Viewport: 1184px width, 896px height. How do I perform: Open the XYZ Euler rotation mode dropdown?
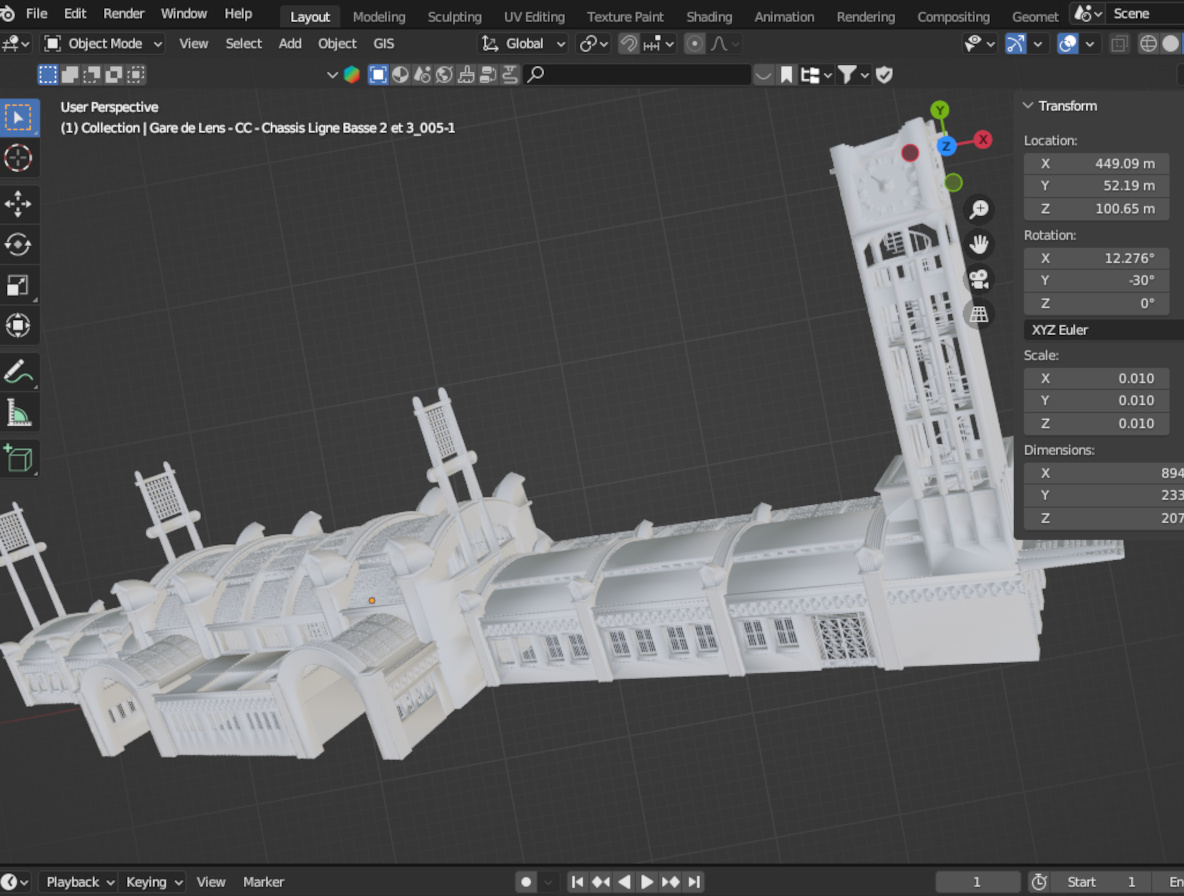click(1103, 330)
